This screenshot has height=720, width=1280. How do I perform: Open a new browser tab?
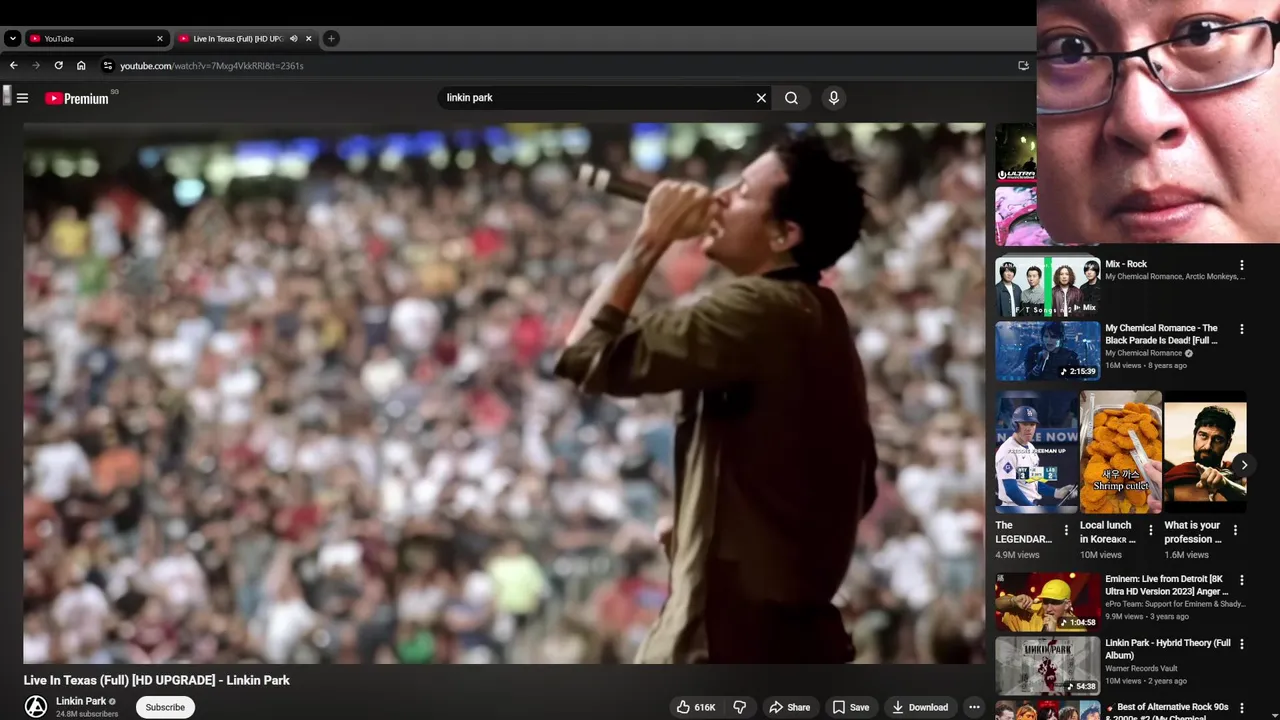point(331,39)
